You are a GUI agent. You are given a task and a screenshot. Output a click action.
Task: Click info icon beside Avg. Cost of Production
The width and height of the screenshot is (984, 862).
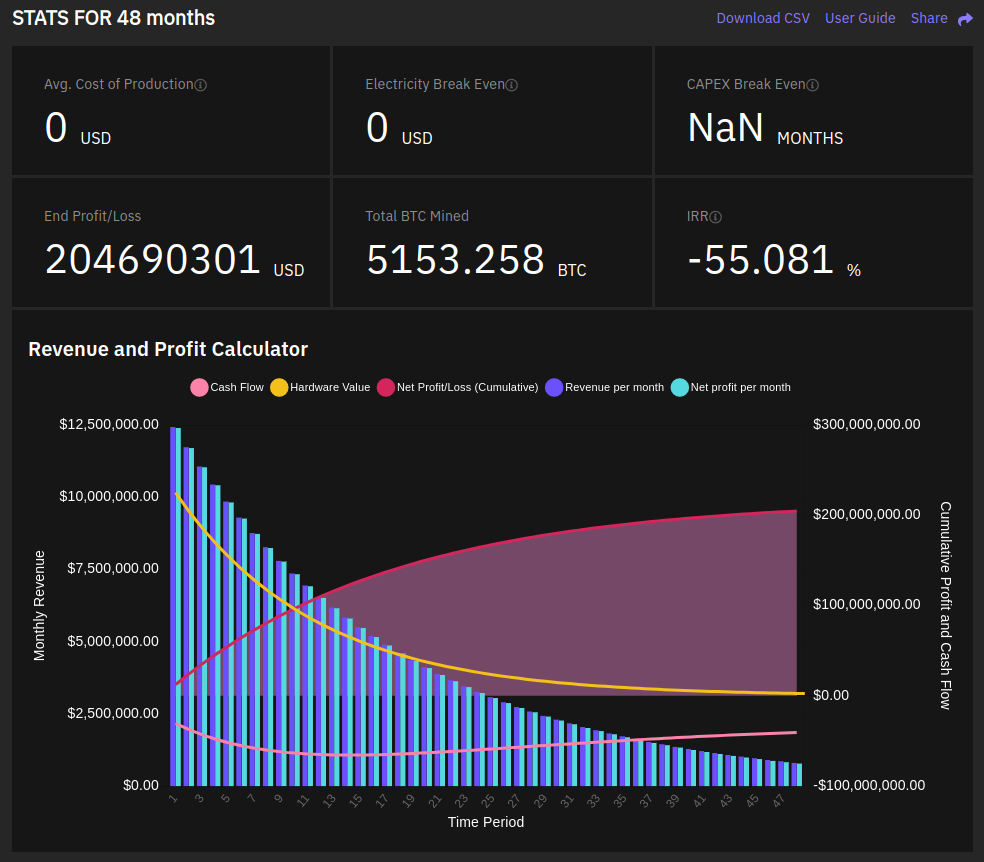(200, 85)
